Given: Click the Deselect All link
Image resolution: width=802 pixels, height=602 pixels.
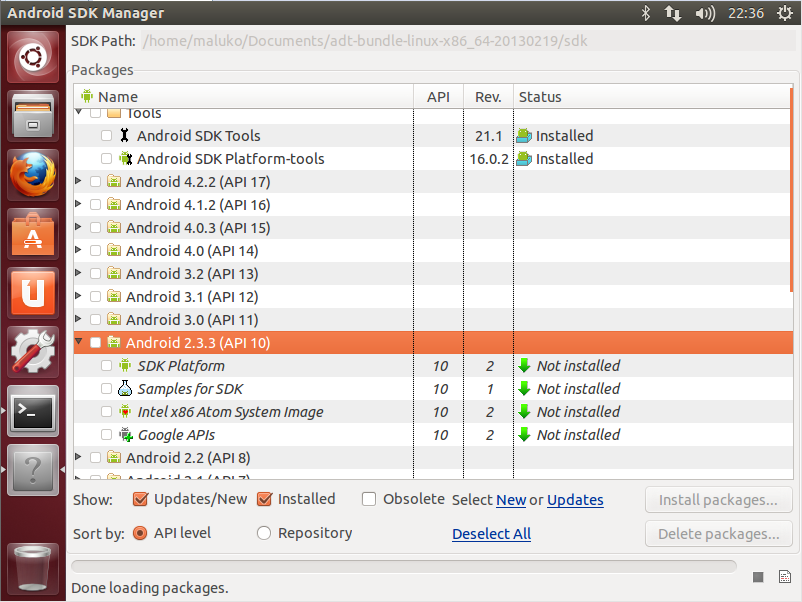Looking at the screenshot, I should point(492,534).
